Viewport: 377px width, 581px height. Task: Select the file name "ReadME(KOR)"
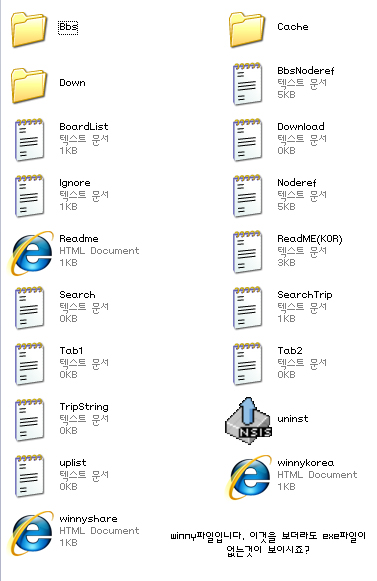coord(310,239)
